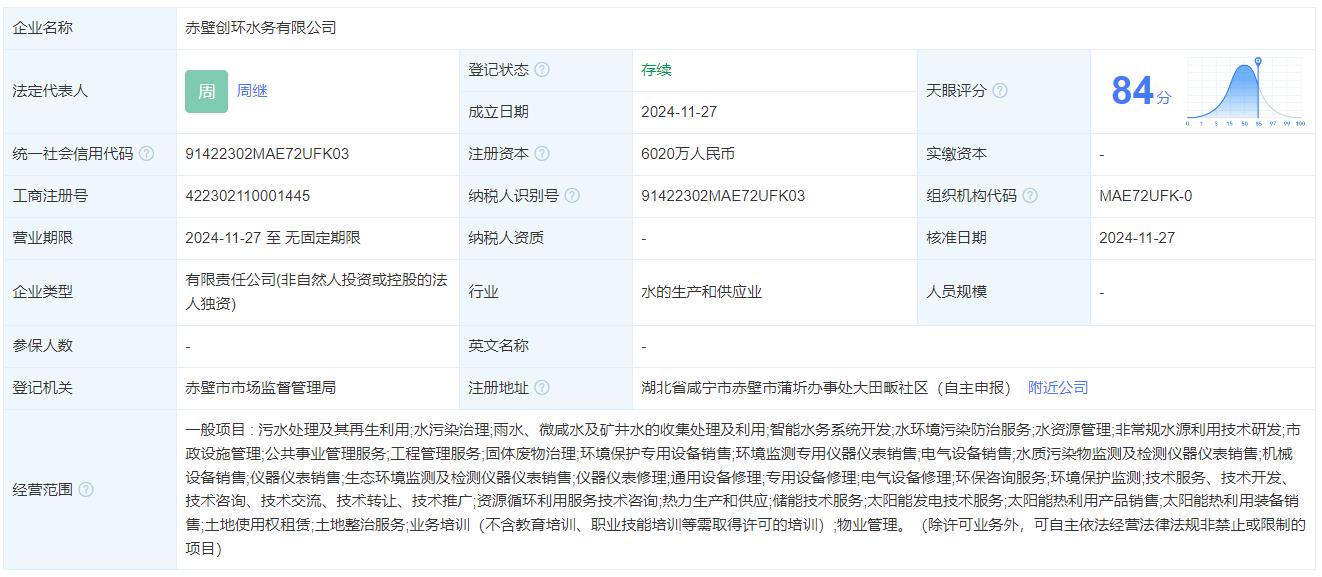Click the 工商注册号 value 422302110001445
The height and width of the screenshot is (577, 1322).
(248, 196)
